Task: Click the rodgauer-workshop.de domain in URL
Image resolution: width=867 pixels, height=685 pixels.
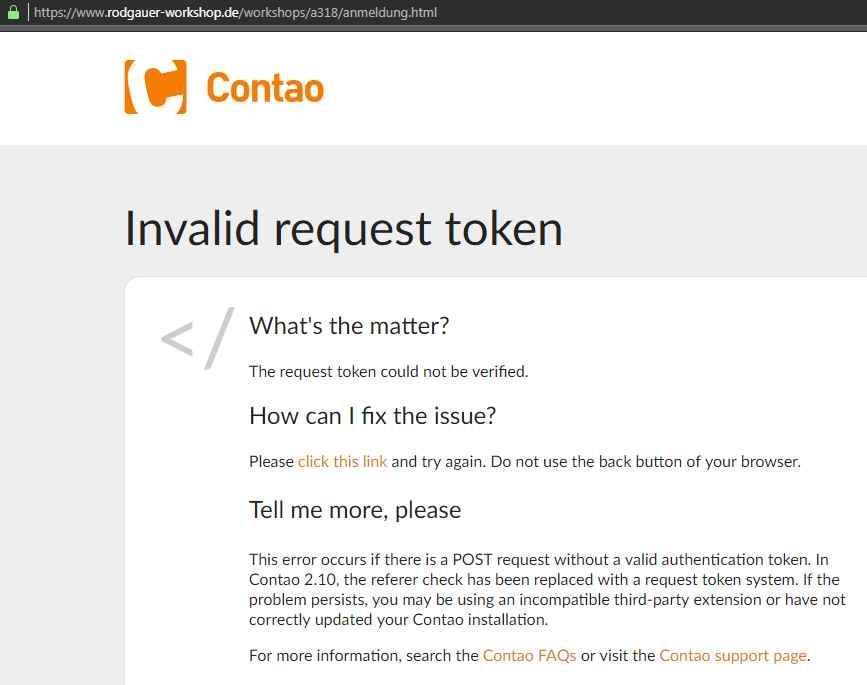Action: pyautogui.click(x=172, y=13)
